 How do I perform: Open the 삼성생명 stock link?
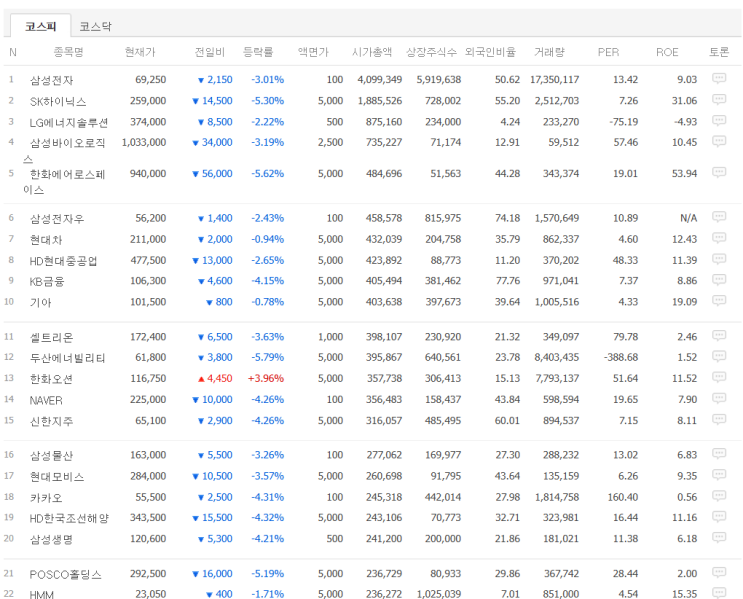tap(51, 539)
